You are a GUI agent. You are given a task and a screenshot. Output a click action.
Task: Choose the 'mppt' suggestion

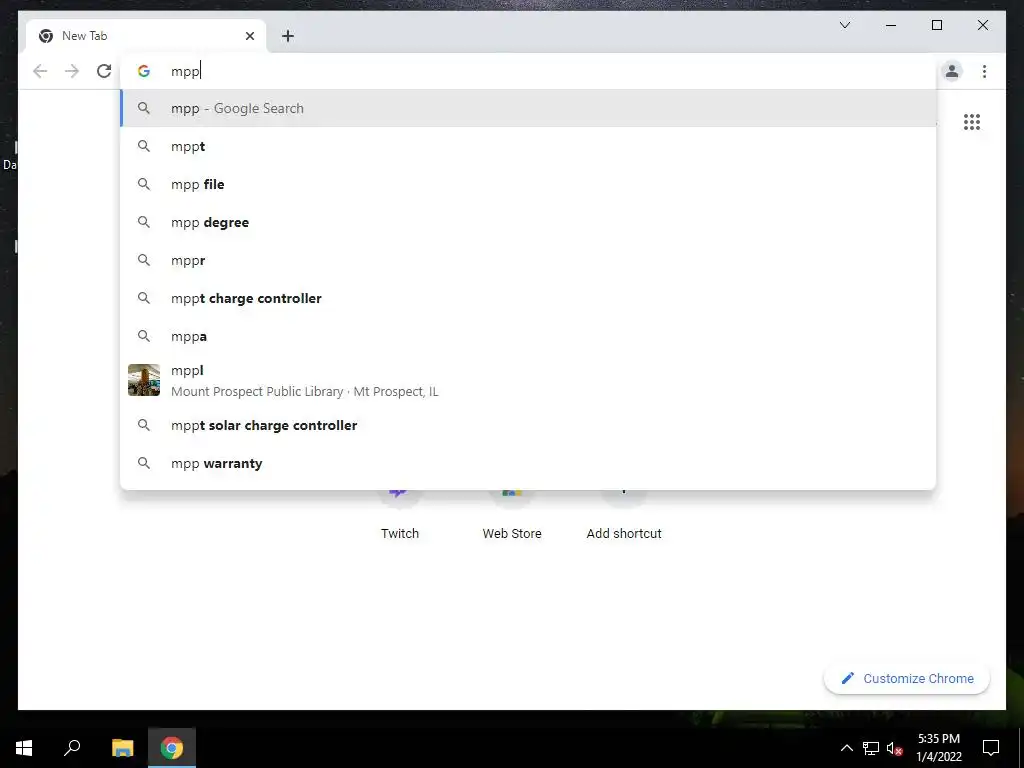(528, 146)
